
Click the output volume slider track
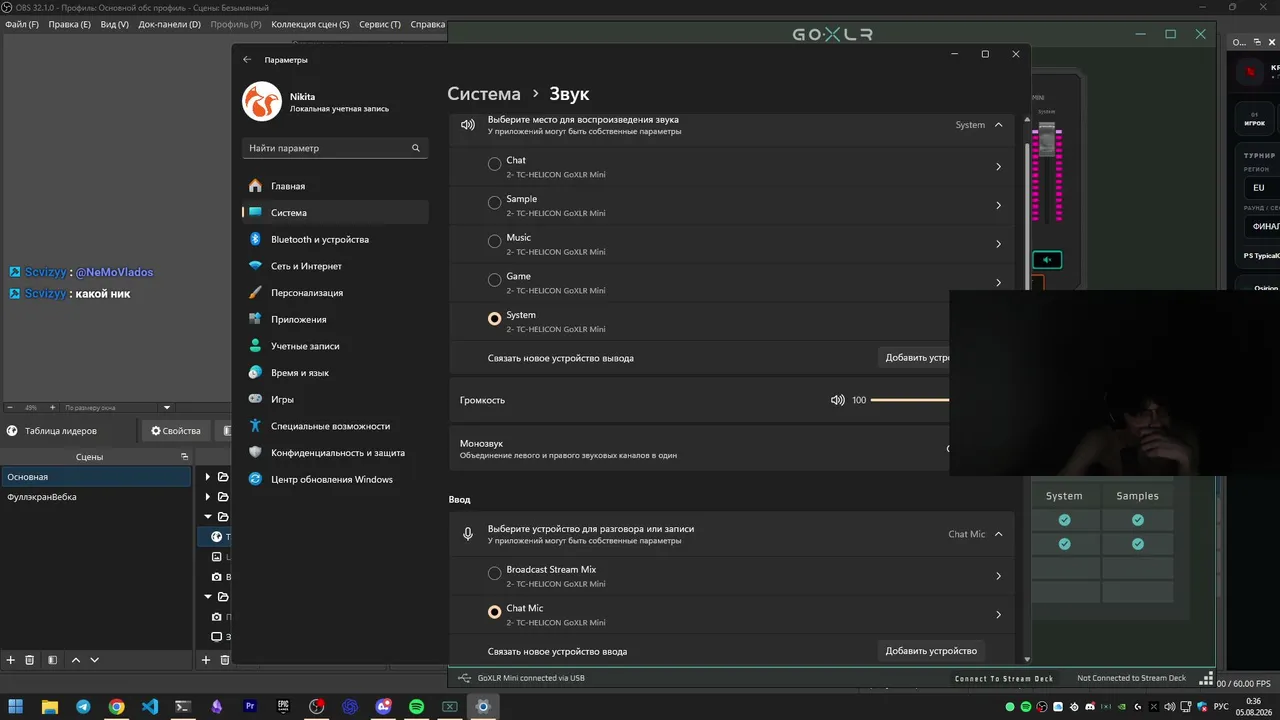[x=910, y=400]
